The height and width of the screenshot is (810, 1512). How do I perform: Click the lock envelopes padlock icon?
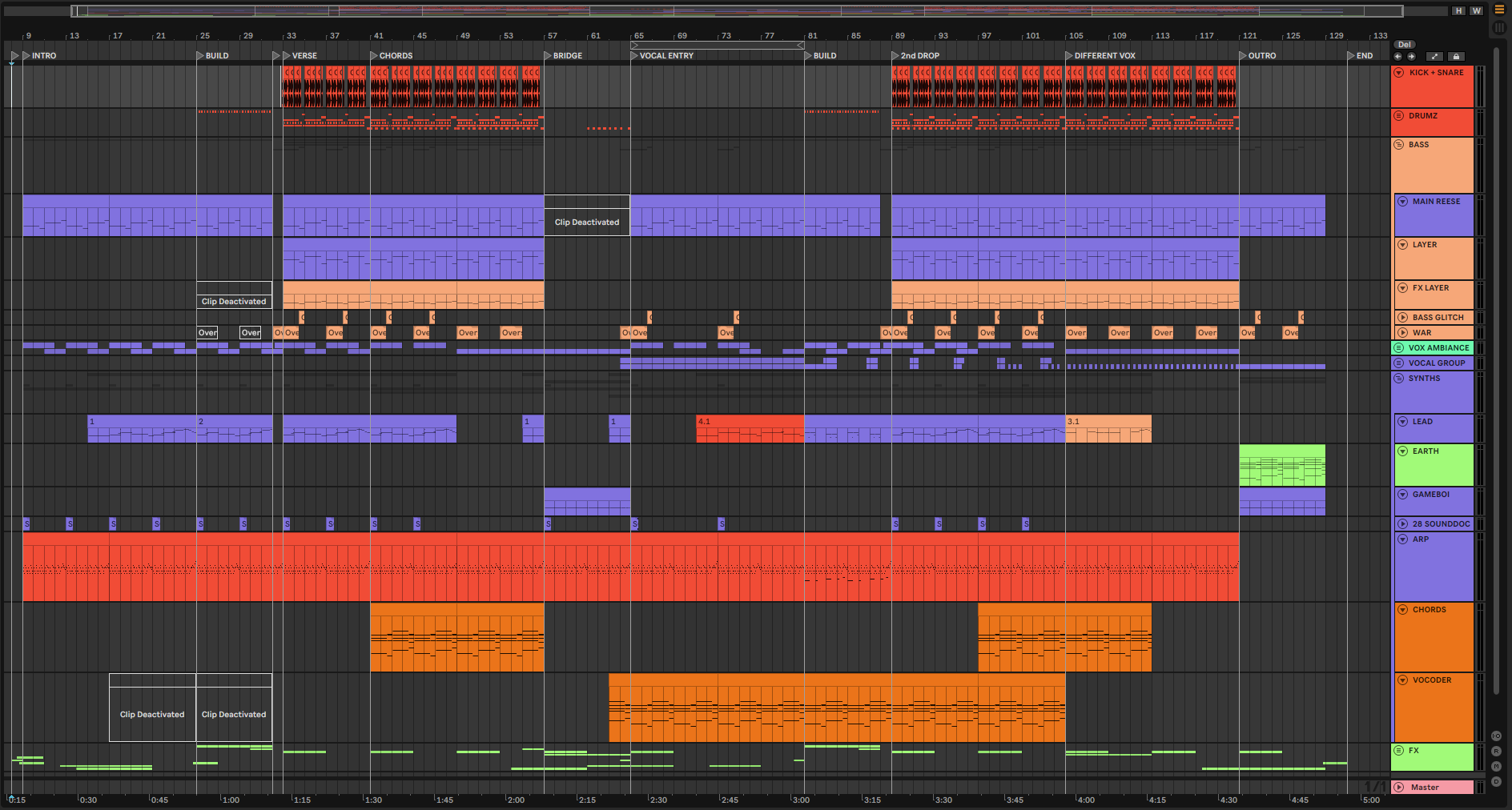(1457, 57)
